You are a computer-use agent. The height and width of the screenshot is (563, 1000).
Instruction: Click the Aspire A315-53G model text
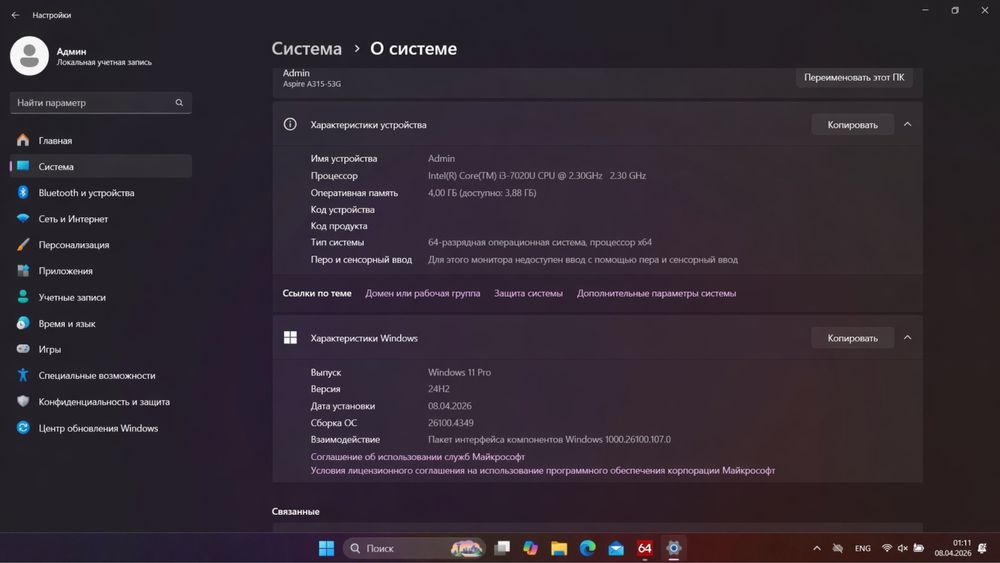tap(312, 84)
